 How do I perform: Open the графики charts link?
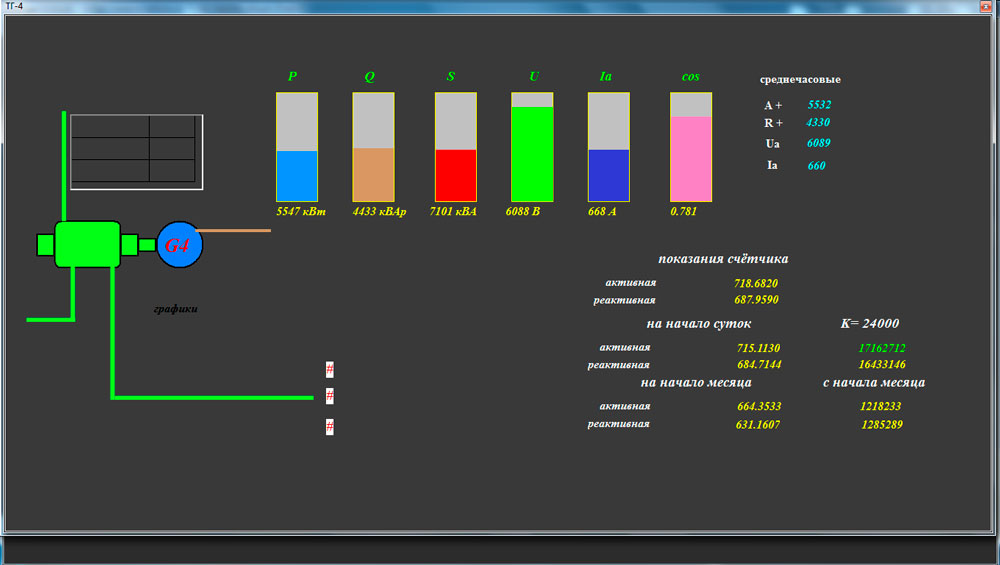175,309
